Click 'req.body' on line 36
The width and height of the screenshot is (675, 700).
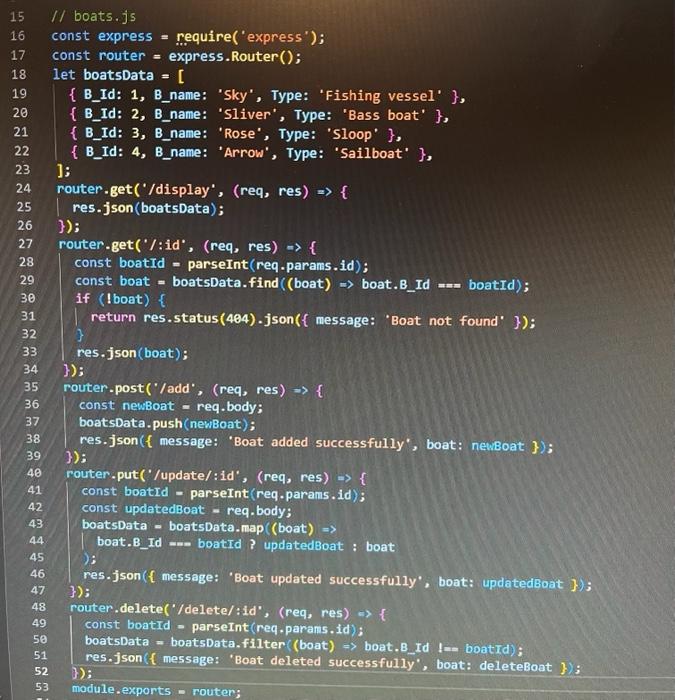pyautogui.click(x=229, y=407)
